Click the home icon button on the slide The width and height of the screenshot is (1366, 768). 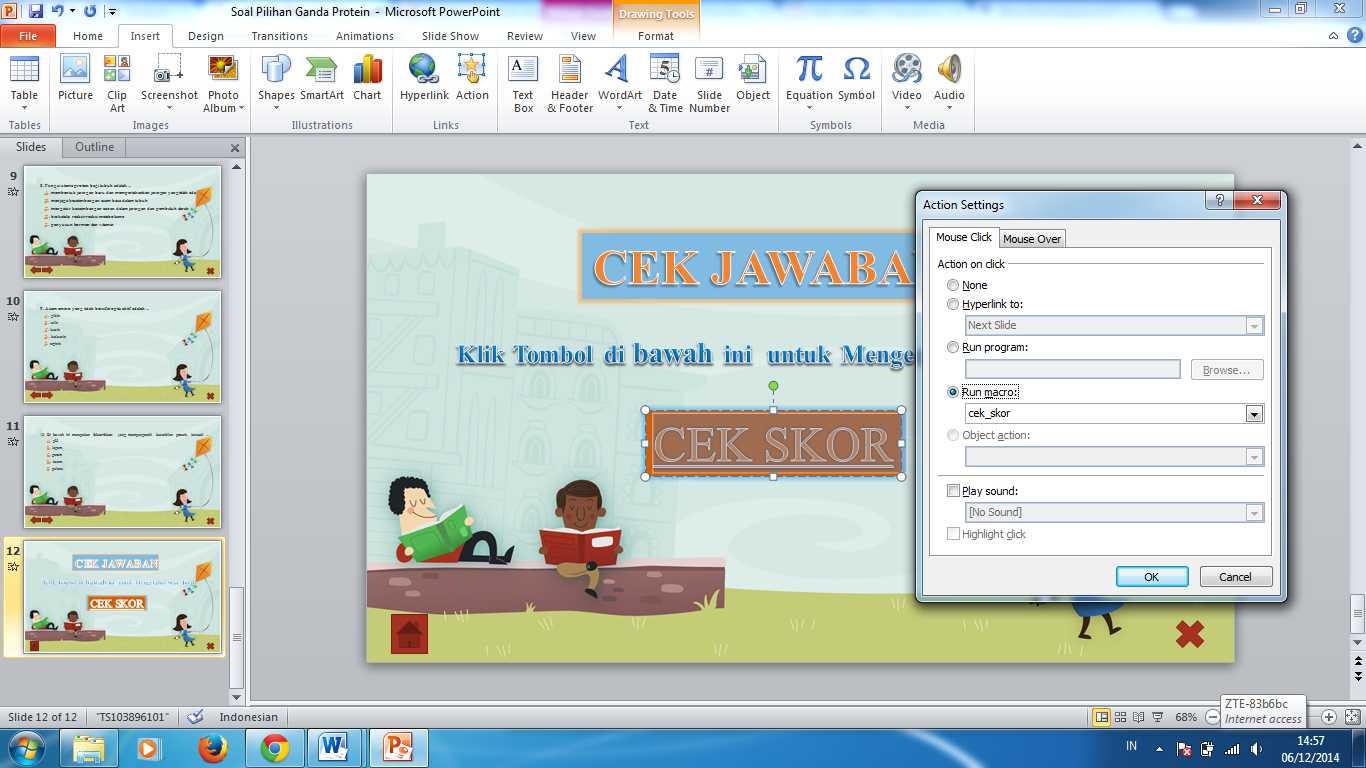coord(409,634)
